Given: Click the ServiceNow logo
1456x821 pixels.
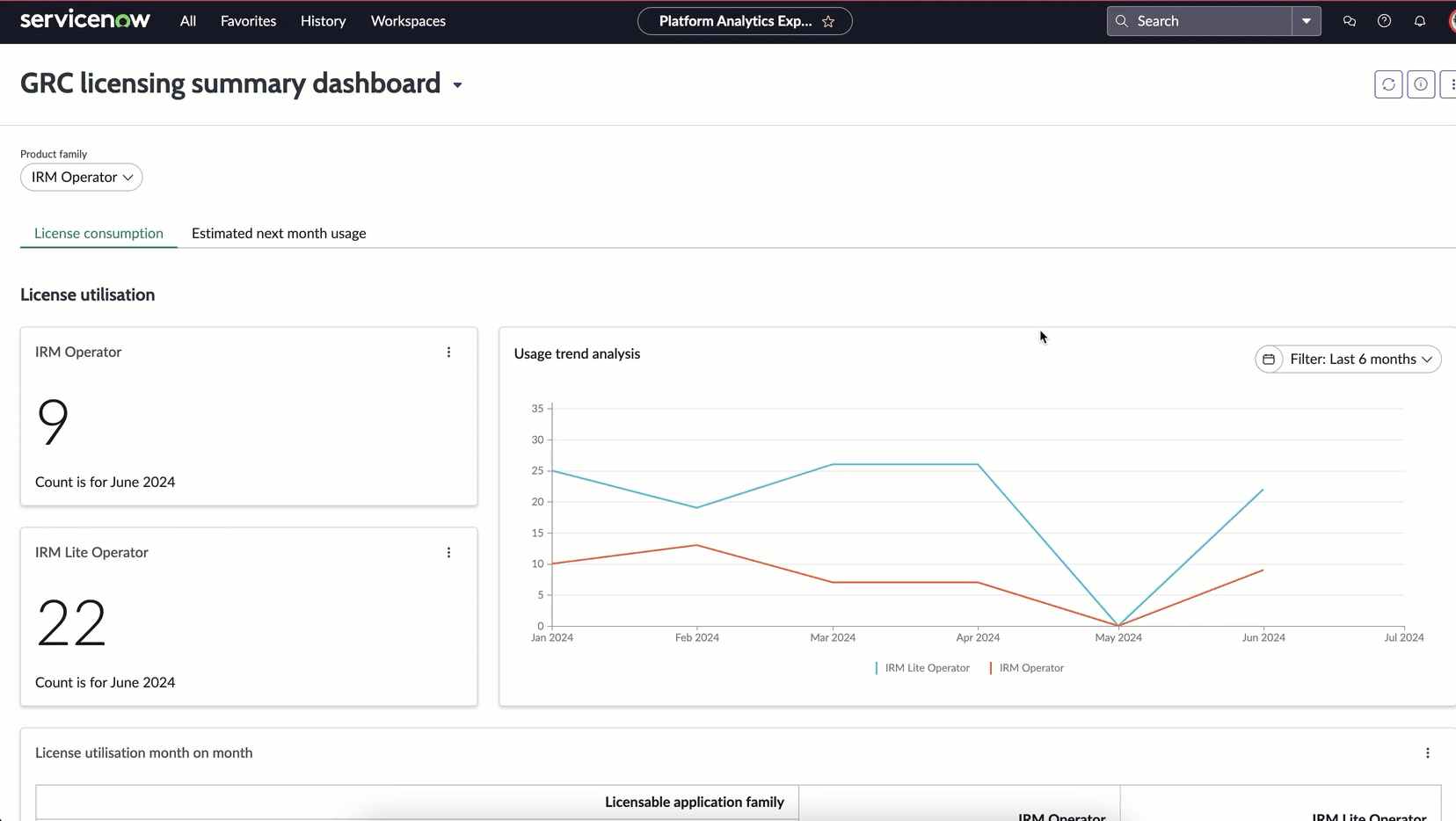Looking at the screenshot, I should point(85,20).
